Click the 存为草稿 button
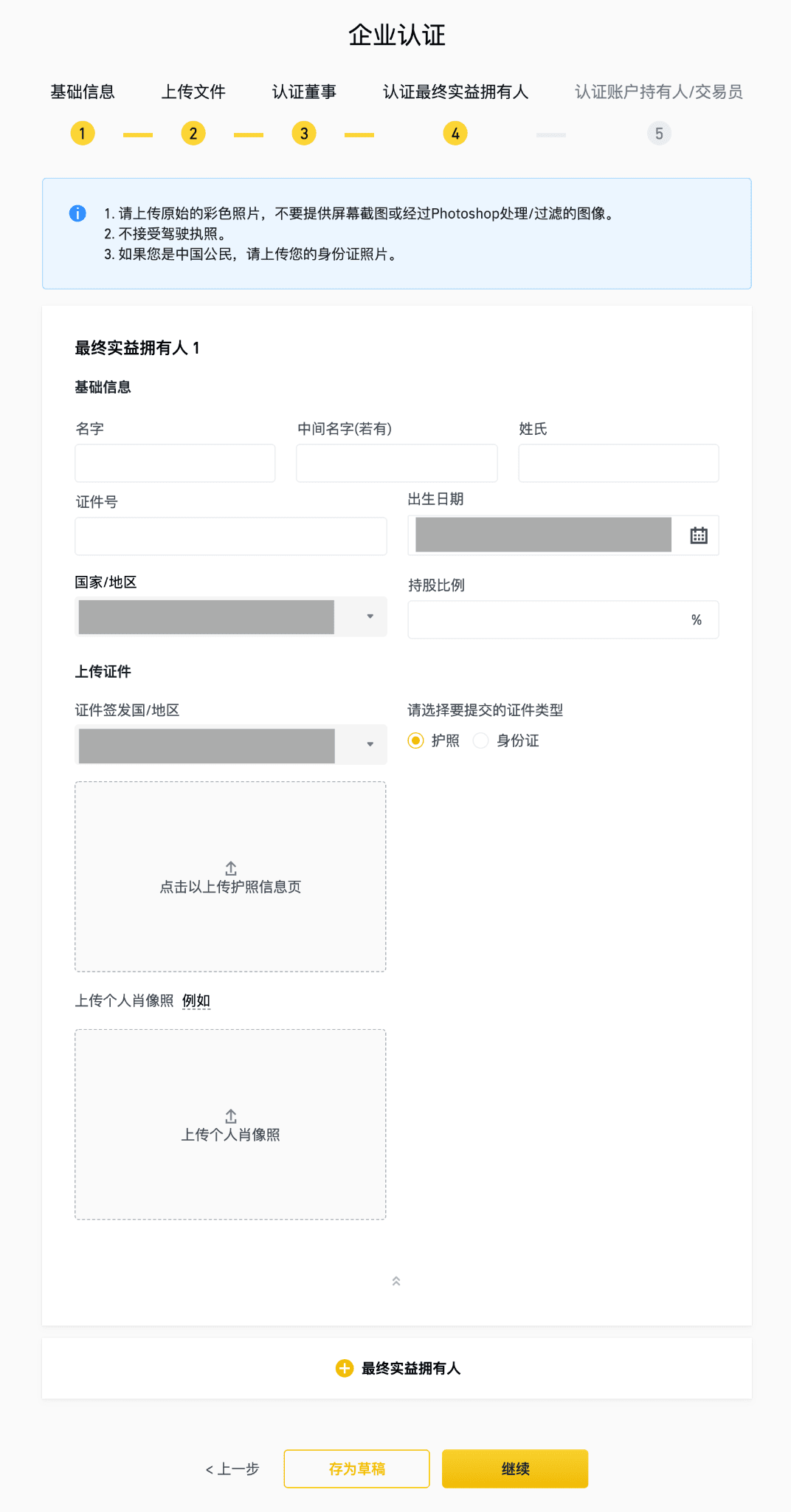Screen dimensions: 791x1512 356,1468
